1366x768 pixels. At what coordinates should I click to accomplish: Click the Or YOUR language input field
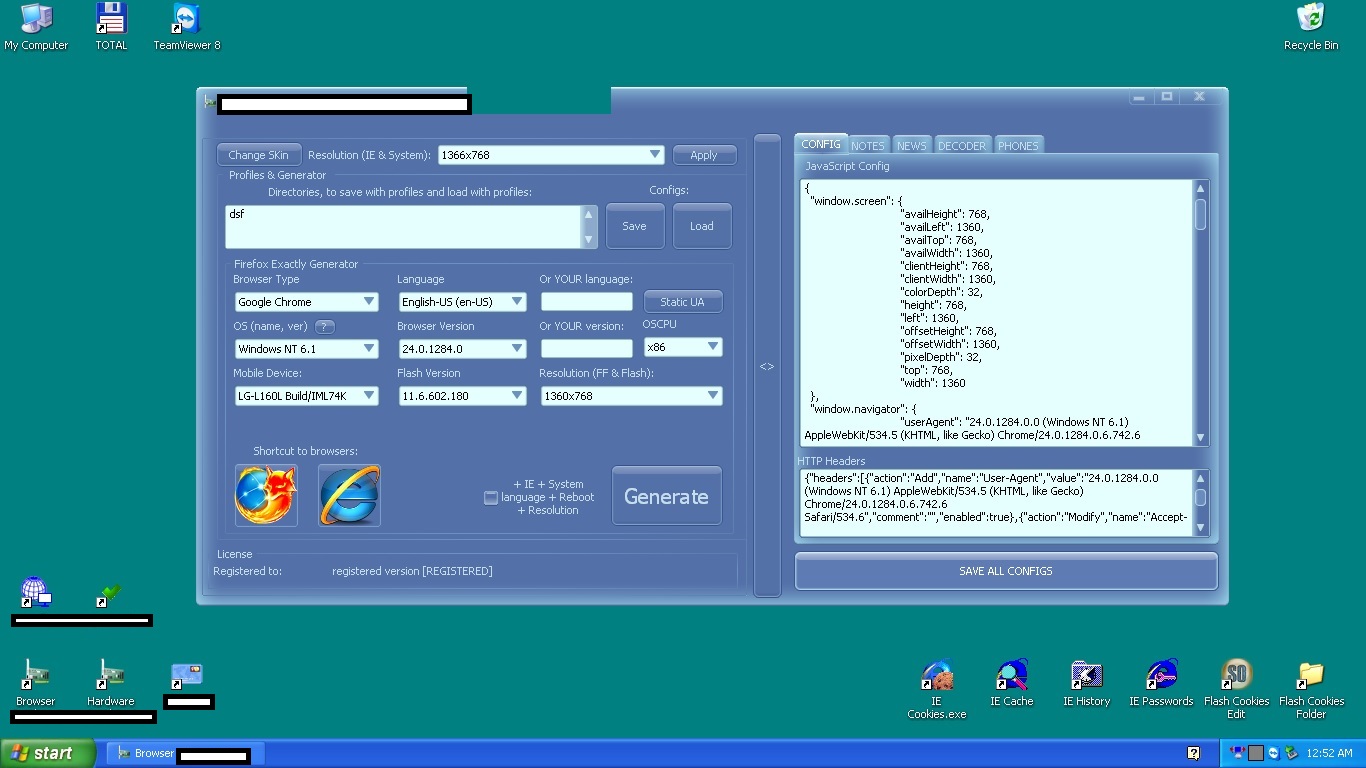click(587, 301)
